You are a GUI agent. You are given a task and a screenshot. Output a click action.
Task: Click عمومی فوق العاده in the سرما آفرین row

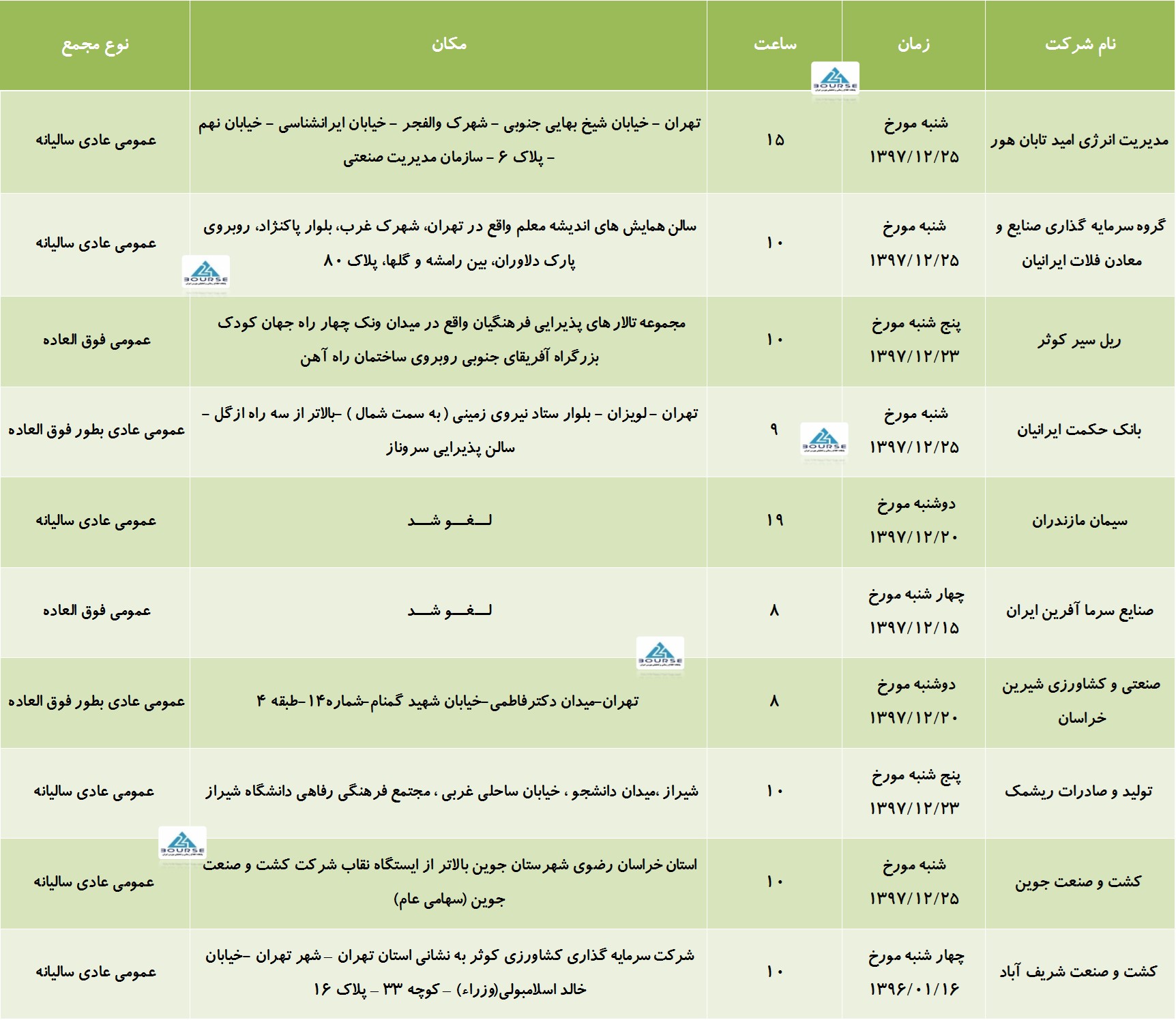coord(96,611)
